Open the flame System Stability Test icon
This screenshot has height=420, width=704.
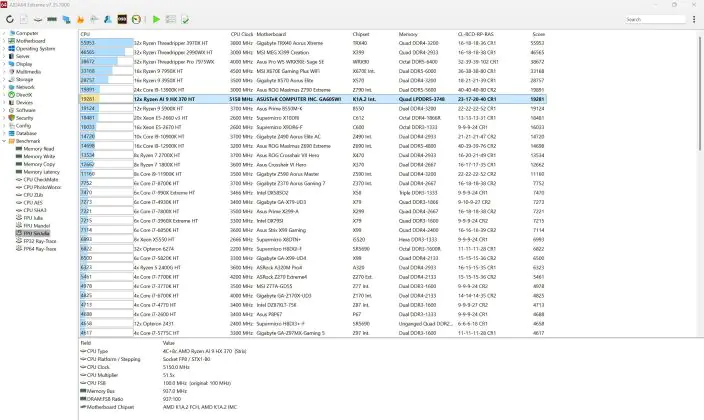[x=80, y=19]
